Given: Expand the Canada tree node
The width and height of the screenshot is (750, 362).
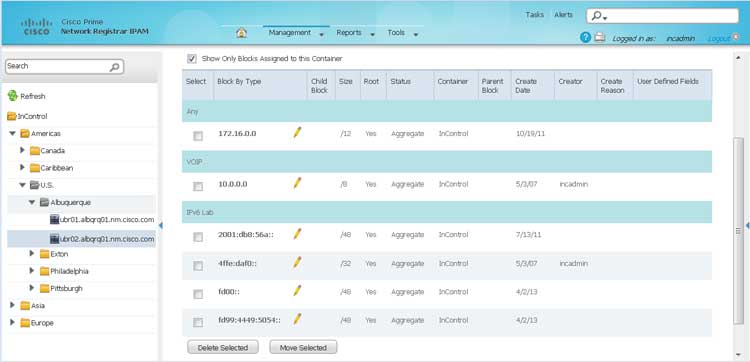Looking at the screenshot, I should [x=22, y=150].
